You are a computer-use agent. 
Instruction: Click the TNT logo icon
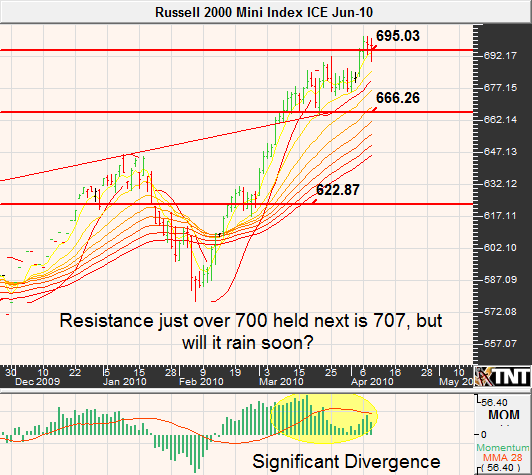pyautogui.click(x=502, y=377)
